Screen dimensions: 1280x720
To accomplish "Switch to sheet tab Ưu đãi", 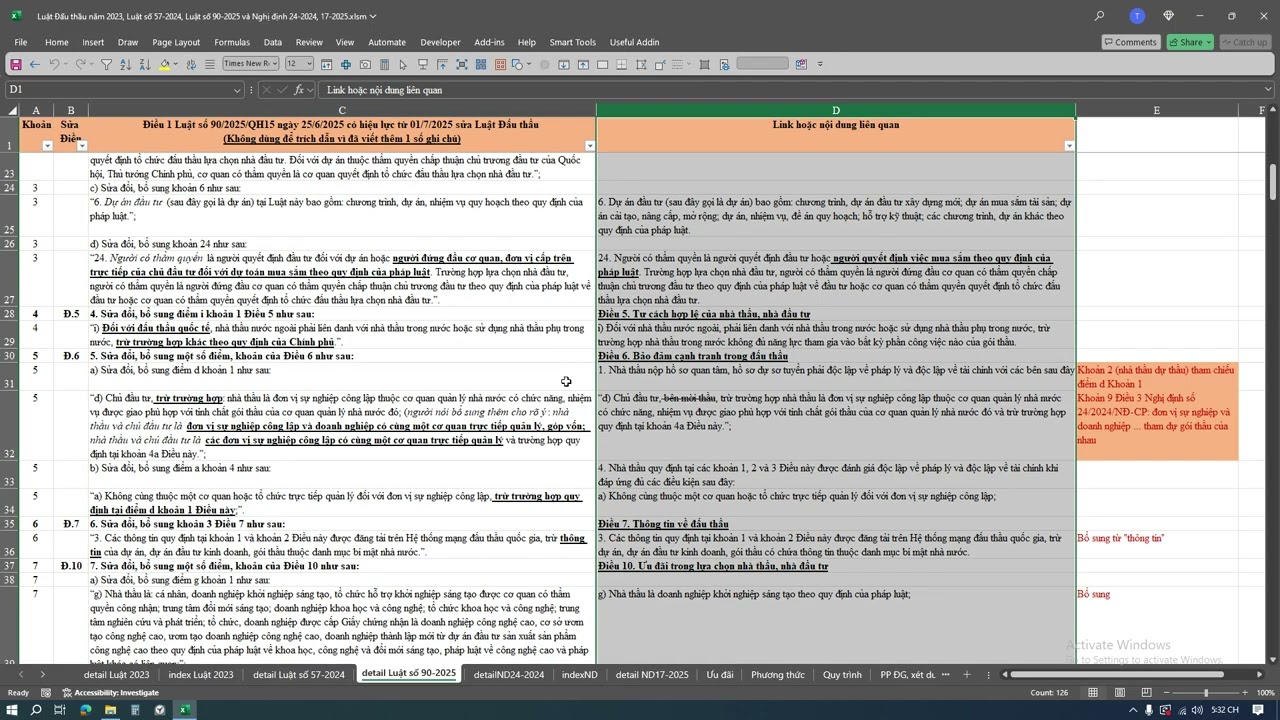I will (x=720, y=675).
